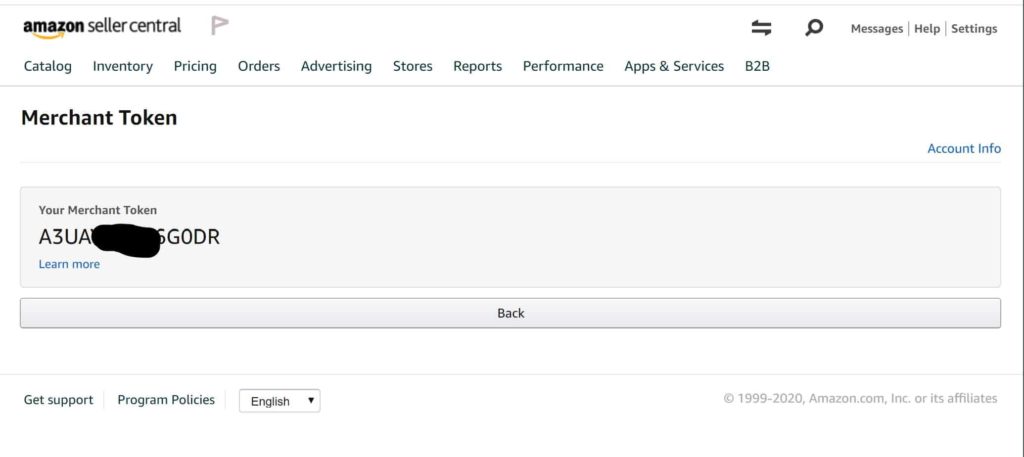Click Learn more under Merchant Token
Screen dimensions: 1024x457
pyautogui.click(x=69, y=264)
